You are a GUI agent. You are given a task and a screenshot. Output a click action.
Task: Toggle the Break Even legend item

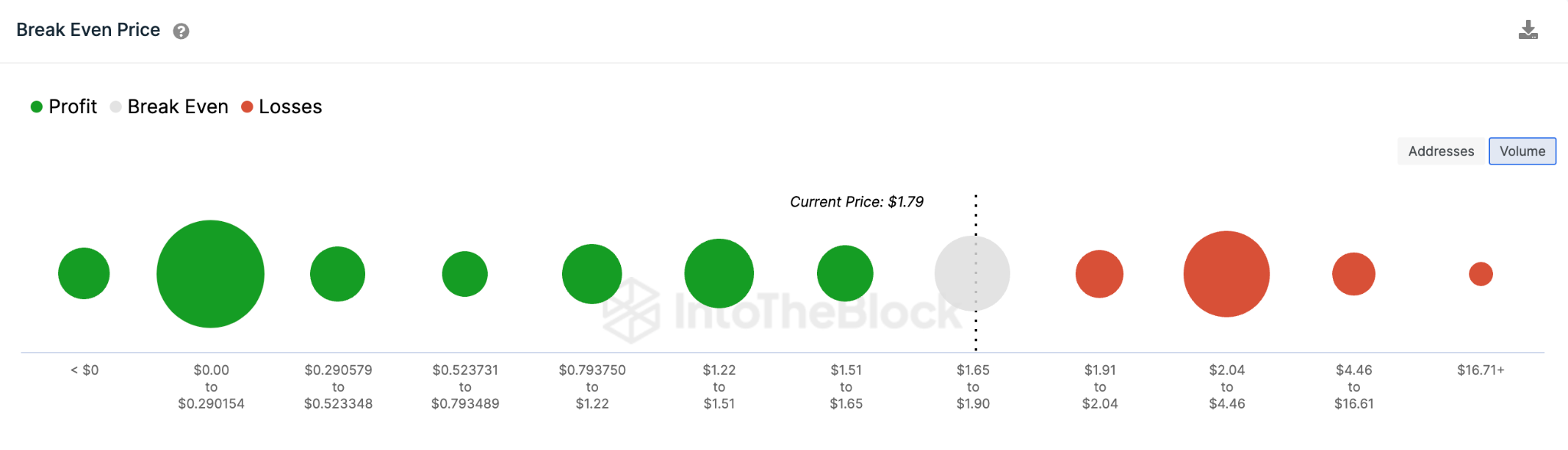tap(169, 106)
